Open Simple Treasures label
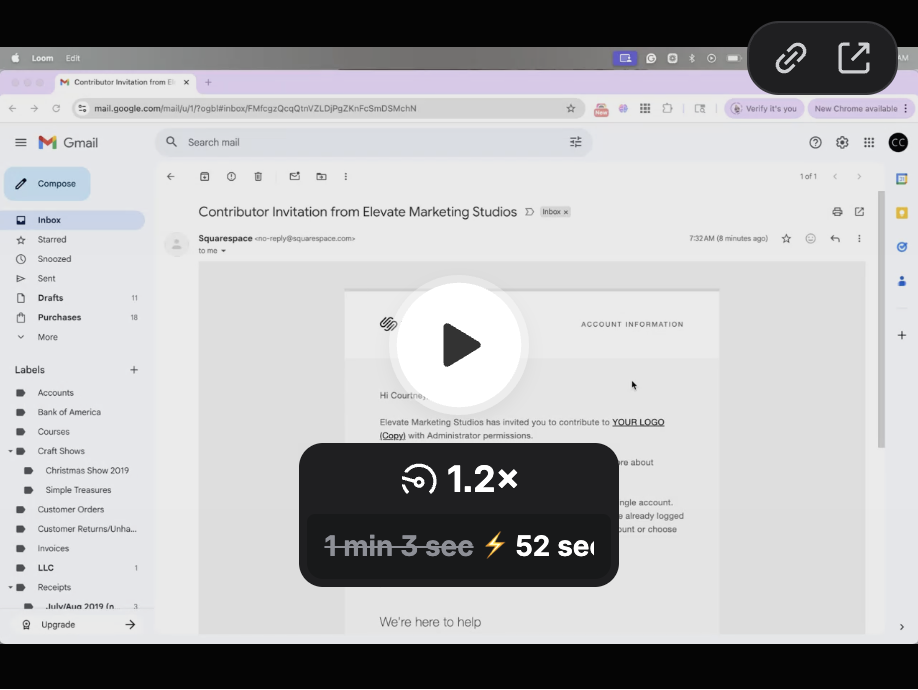 [78, 490]
